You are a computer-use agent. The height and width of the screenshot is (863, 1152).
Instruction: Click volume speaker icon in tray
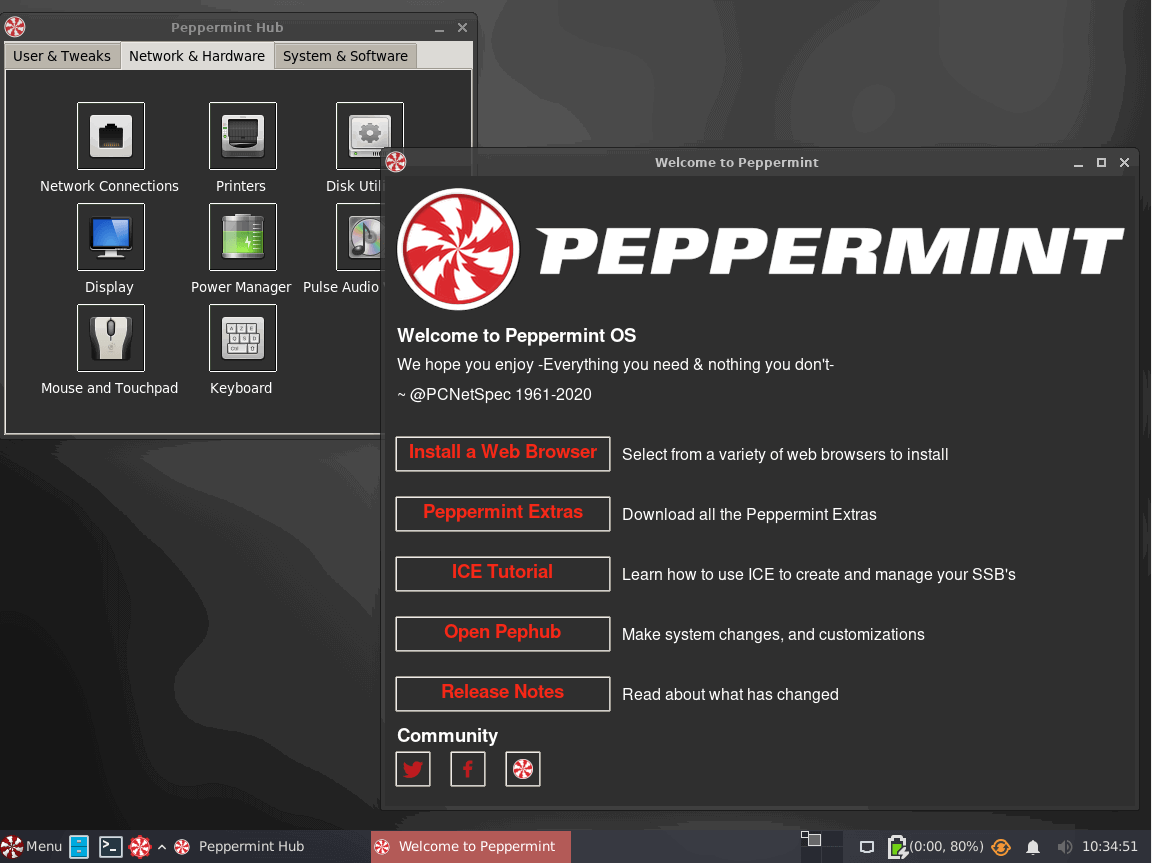coord(1065,847)
